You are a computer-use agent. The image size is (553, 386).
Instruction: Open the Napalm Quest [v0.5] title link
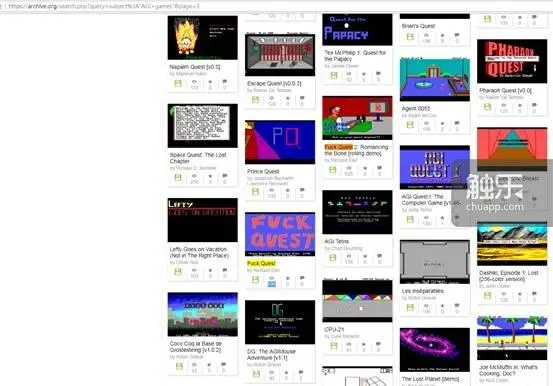195,67
